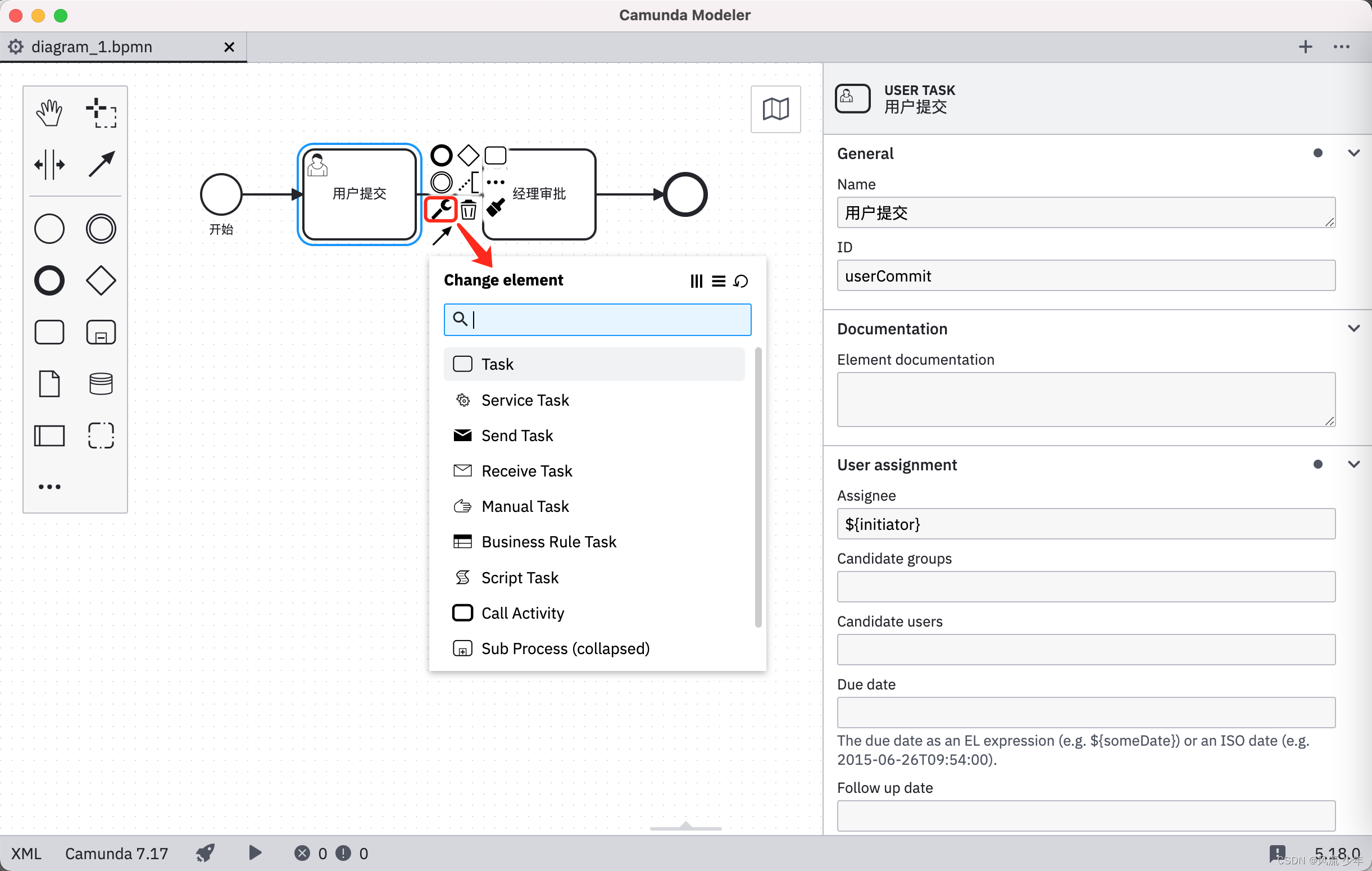Open color picker paintbrush in context pad
This screenshot has height=871, width=1372.
(x=495, y=208)
